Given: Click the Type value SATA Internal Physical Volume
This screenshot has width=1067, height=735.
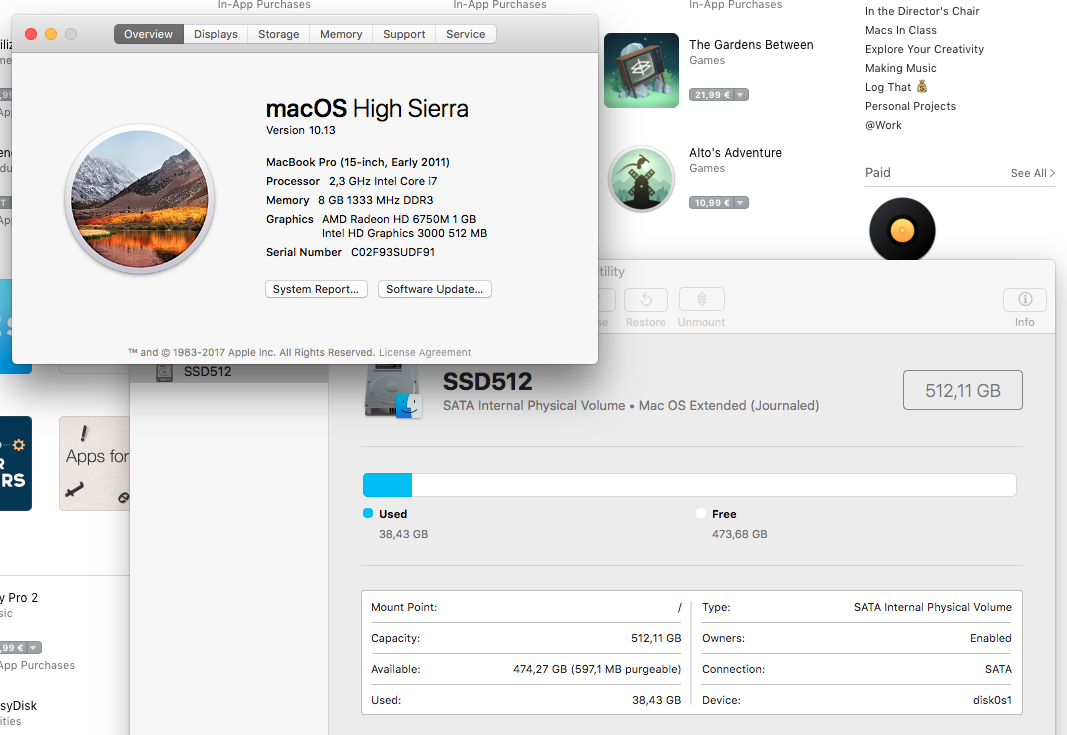Looking at the screenshot, I should click(933, 607).
